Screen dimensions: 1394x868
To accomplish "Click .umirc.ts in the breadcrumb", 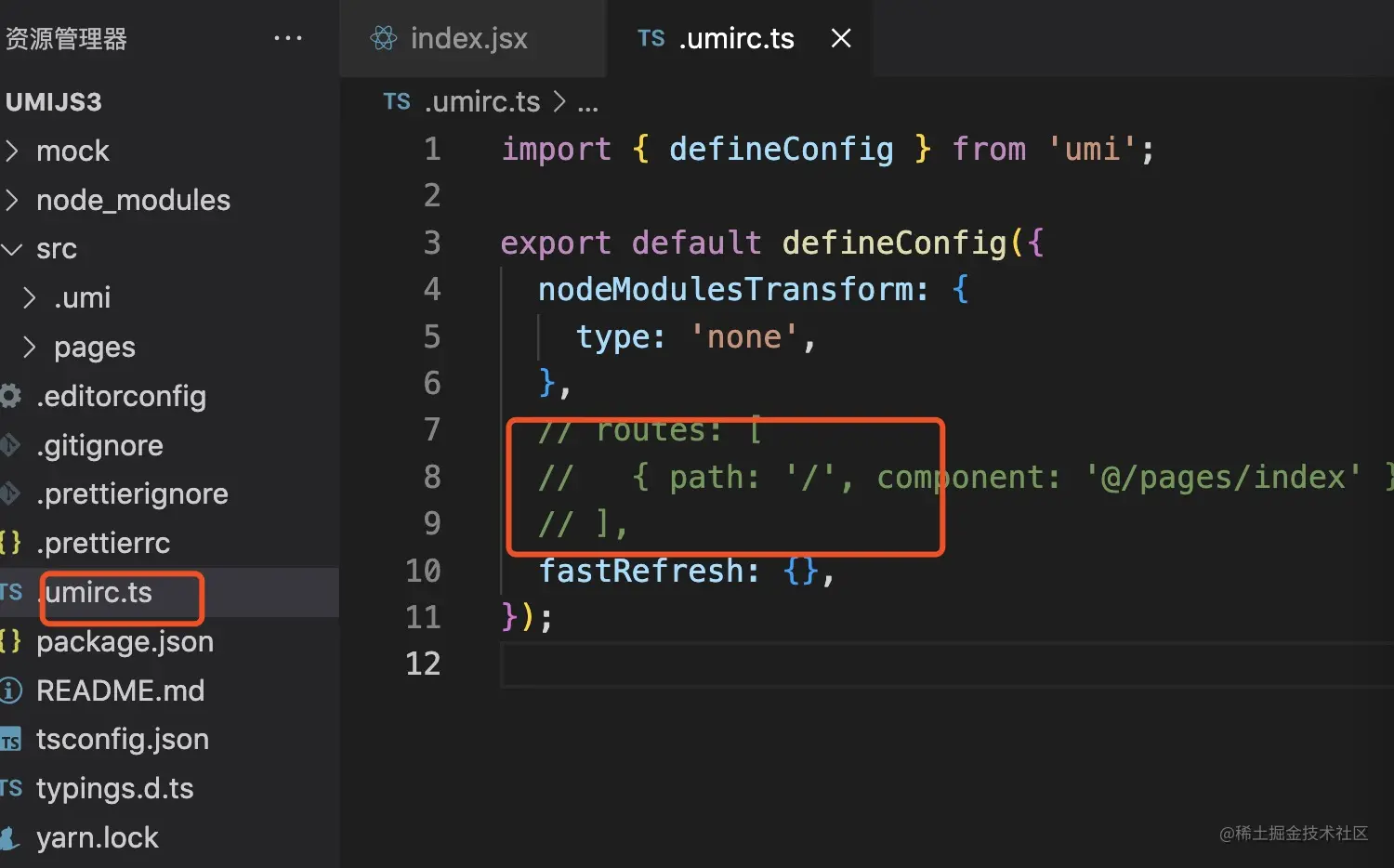I will [482, 101].
